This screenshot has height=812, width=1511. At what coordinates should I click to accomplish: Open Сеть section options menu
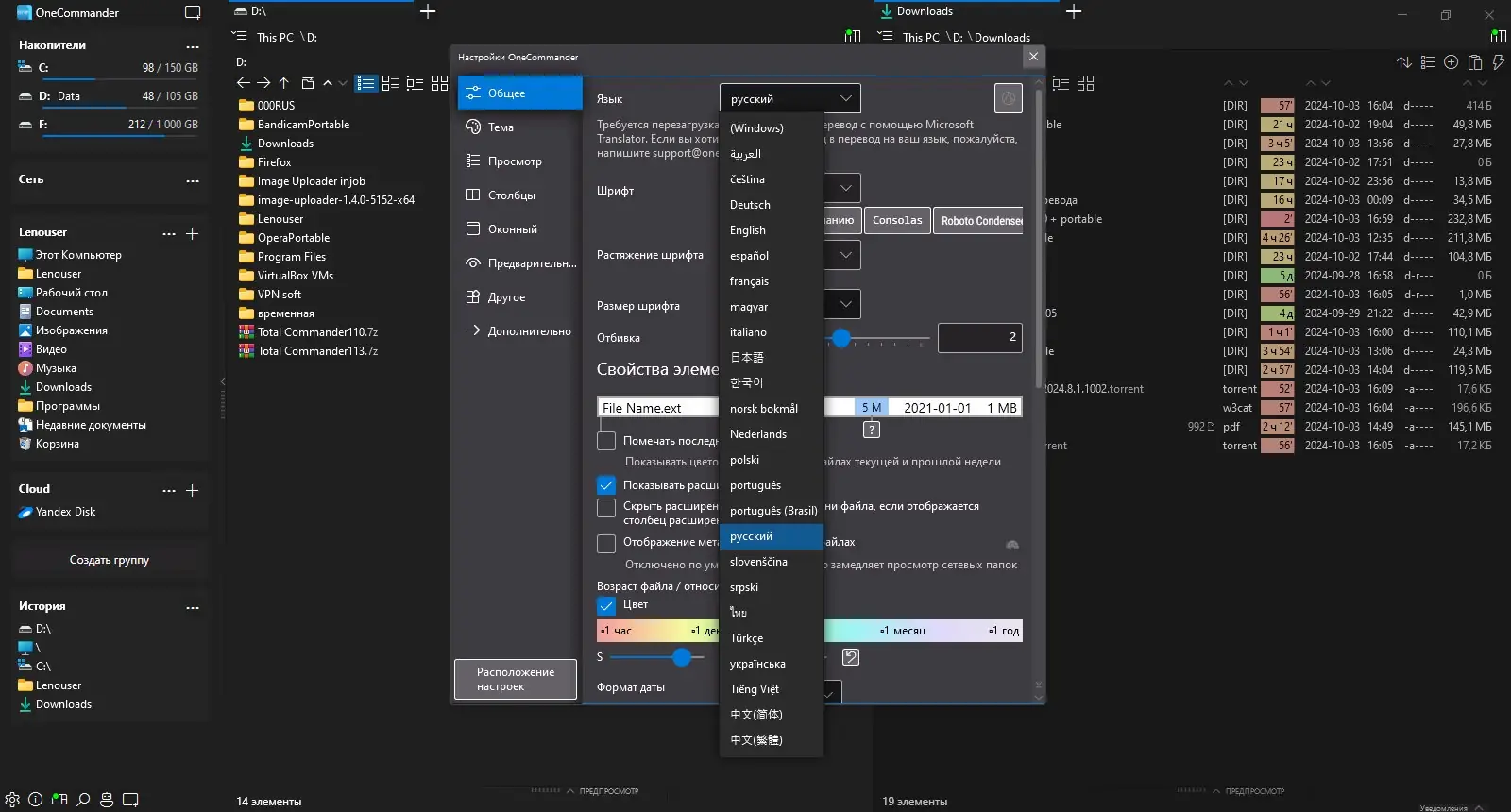coord(193,180)
